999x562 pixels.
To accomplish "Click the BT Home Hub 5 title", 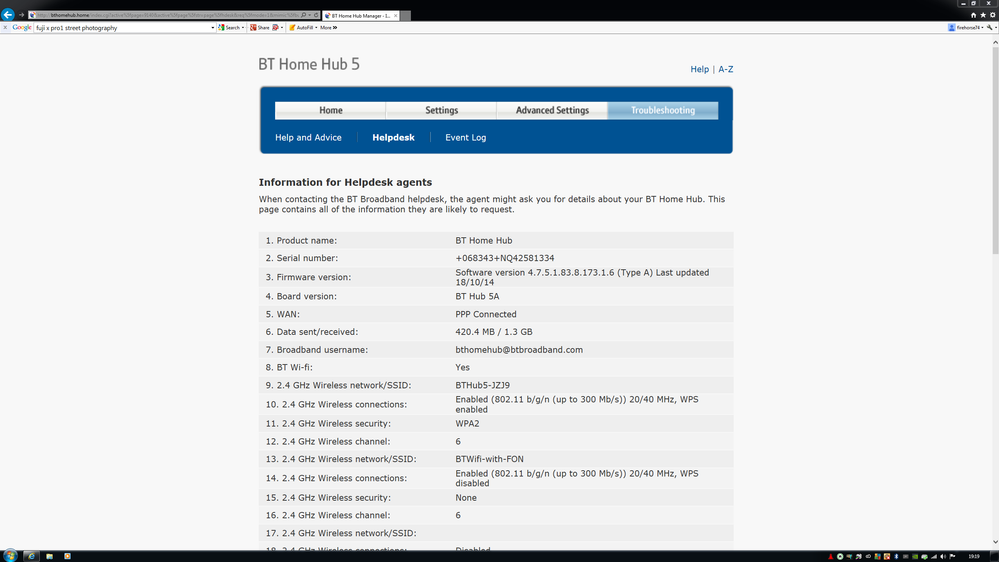I will click(309, 64).
